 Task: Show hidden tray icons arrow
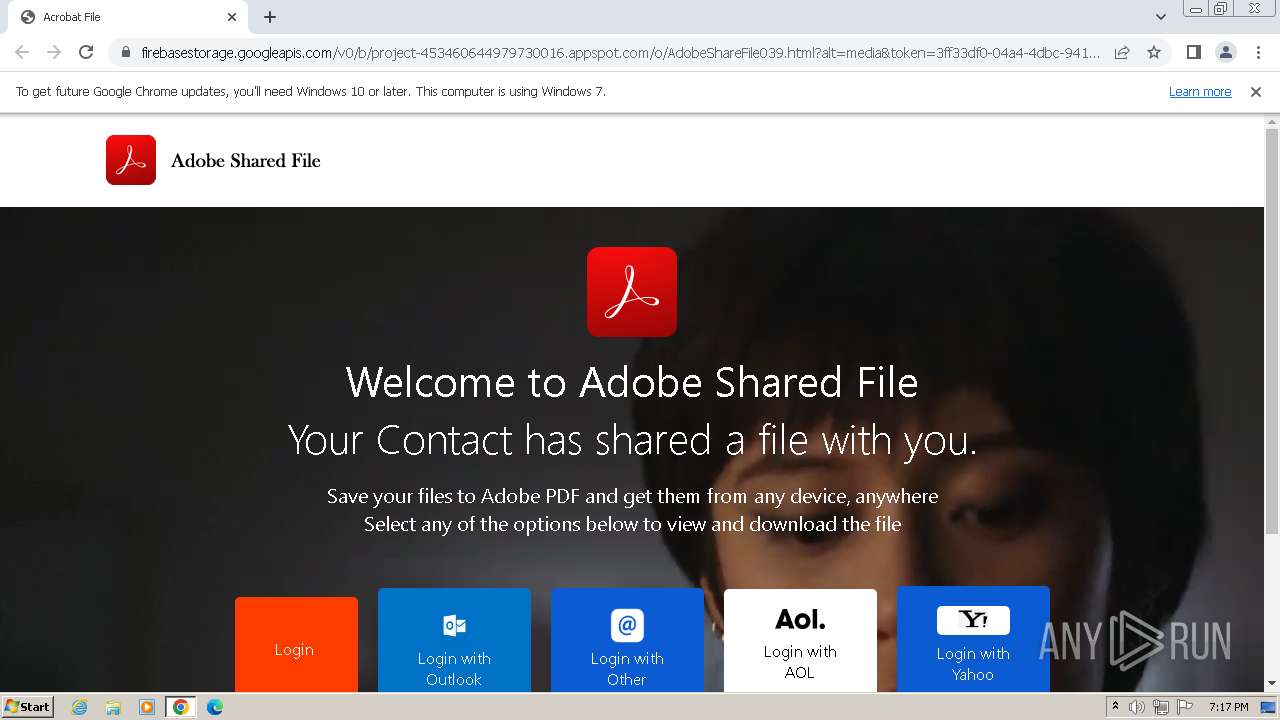coord(1116,707)
